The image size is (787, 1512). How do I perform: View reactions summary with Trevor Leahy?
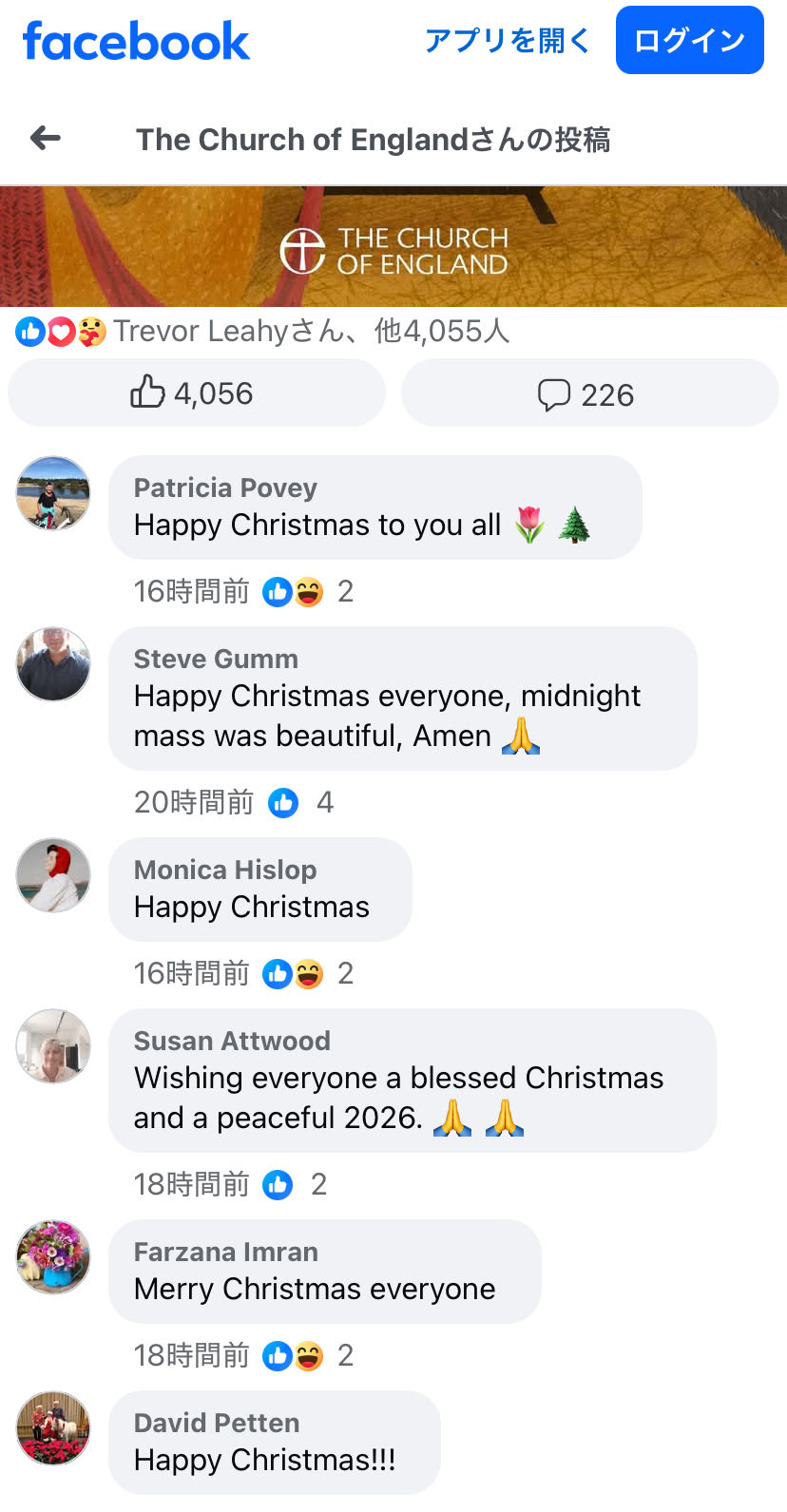coord(263,331)
